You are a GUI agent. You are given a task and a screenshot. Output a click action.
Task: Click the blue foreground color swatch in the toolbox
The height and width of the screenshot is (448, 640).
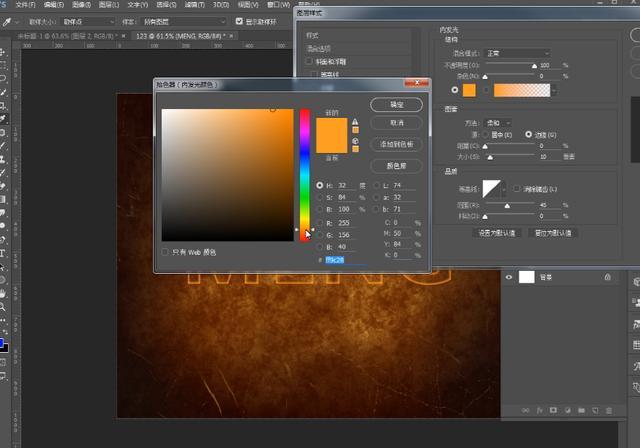click(x=2, y=343)
